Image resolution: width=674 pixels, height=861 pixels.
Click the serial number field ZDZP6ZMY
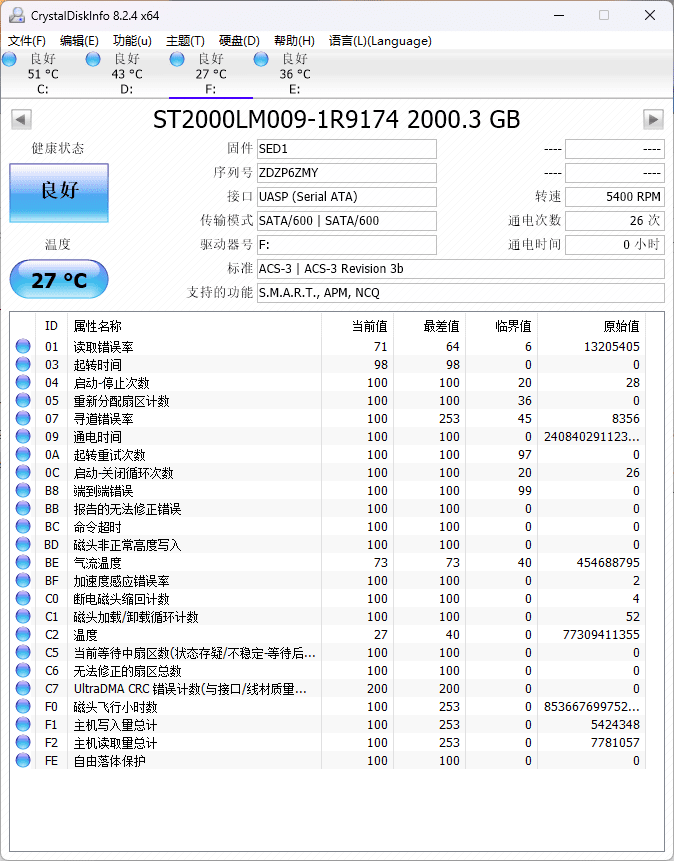click(347, 173)
